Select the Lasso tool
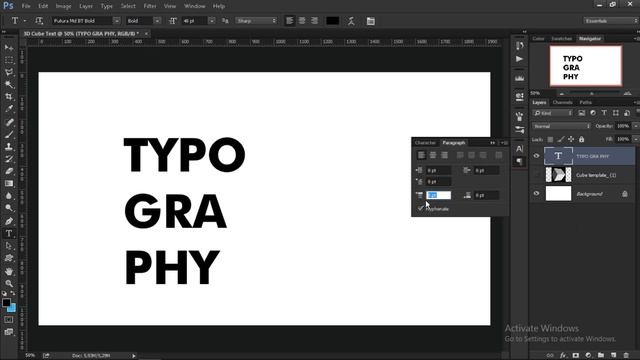 [x=9, y=73]
